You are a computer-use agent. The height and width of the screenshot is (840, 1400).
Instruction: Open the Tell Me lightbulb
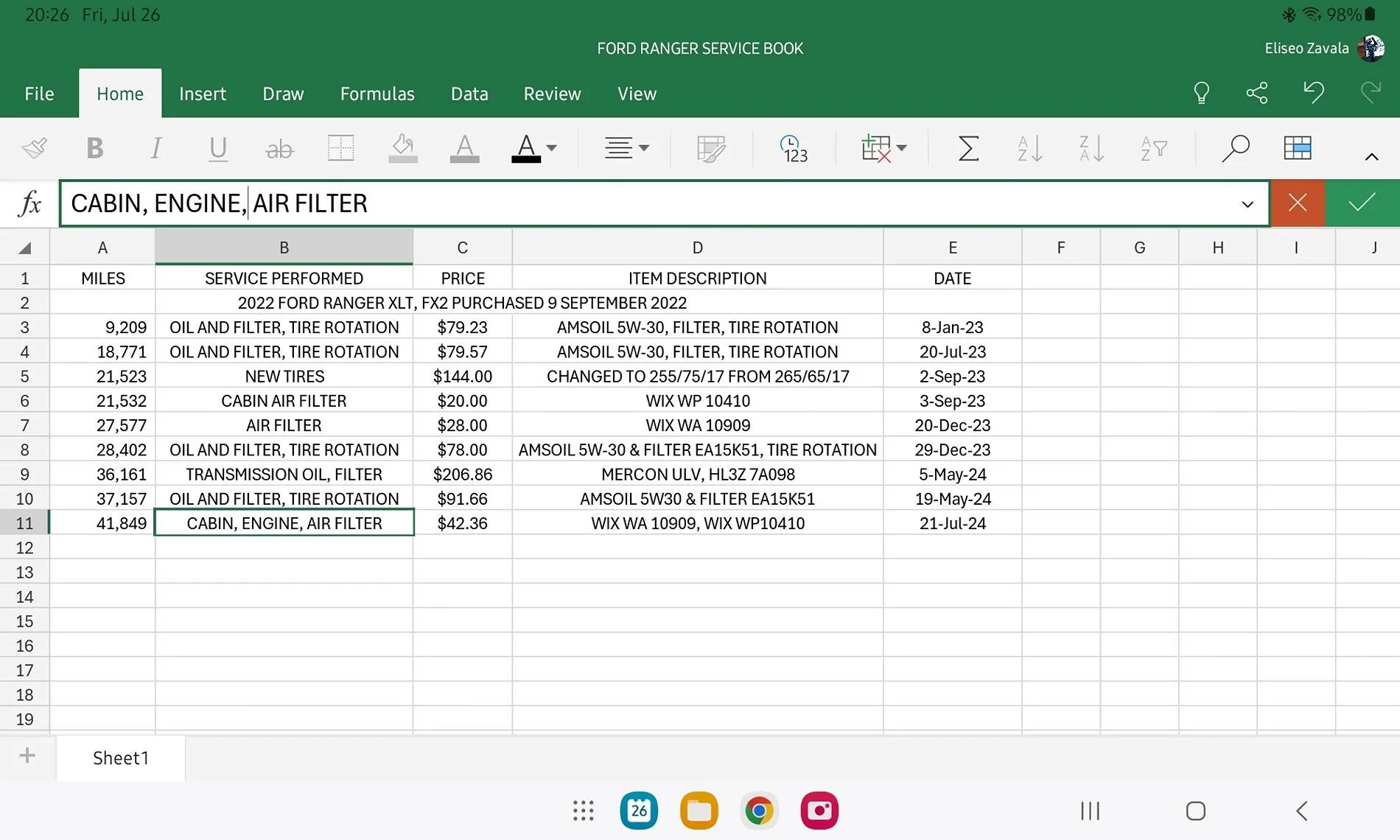pos(1201,93)
